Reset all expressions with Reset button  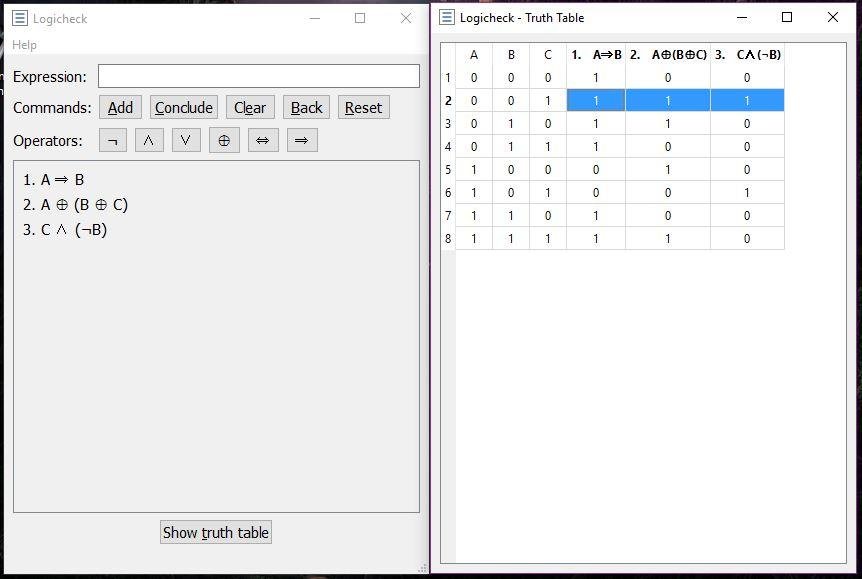coord(363,108)
